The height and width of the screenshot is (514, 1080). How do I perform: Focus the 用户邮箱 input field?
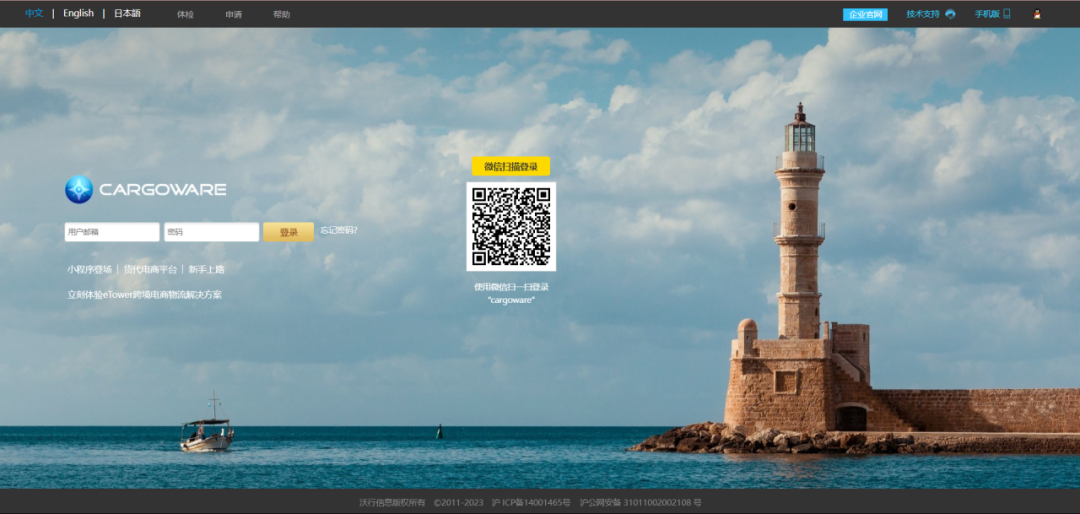pos(112,232)
